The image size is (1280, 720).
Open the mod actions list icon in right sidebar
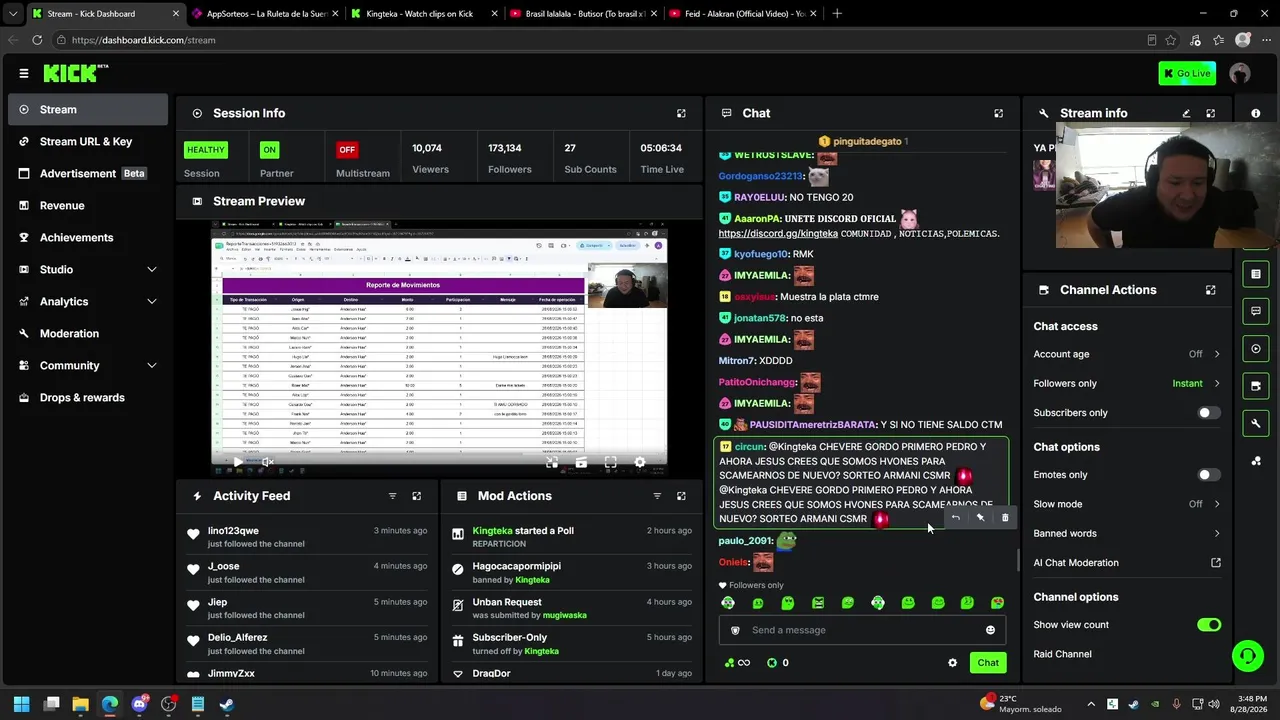pos(1256,274)
